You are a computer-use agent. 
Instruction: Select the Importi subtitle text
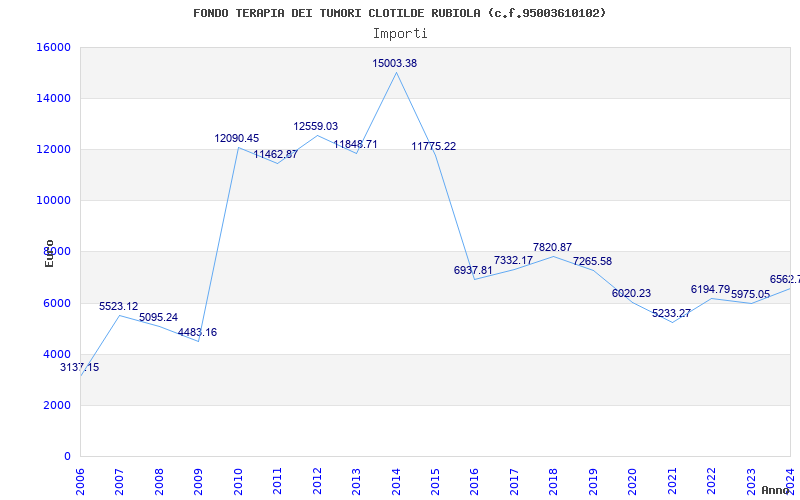[x=400, y=34]
